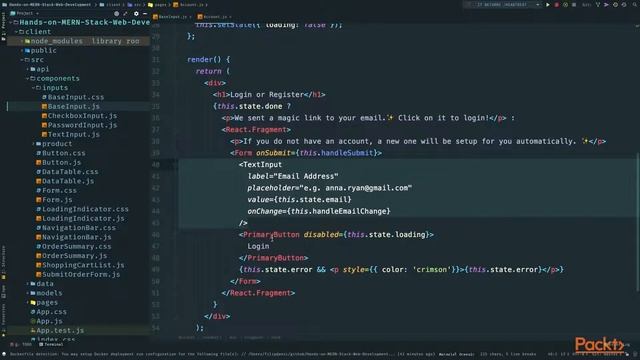Open OrderSummary.js file
Screen dimensions: 640x360
[x=71, y=256]
